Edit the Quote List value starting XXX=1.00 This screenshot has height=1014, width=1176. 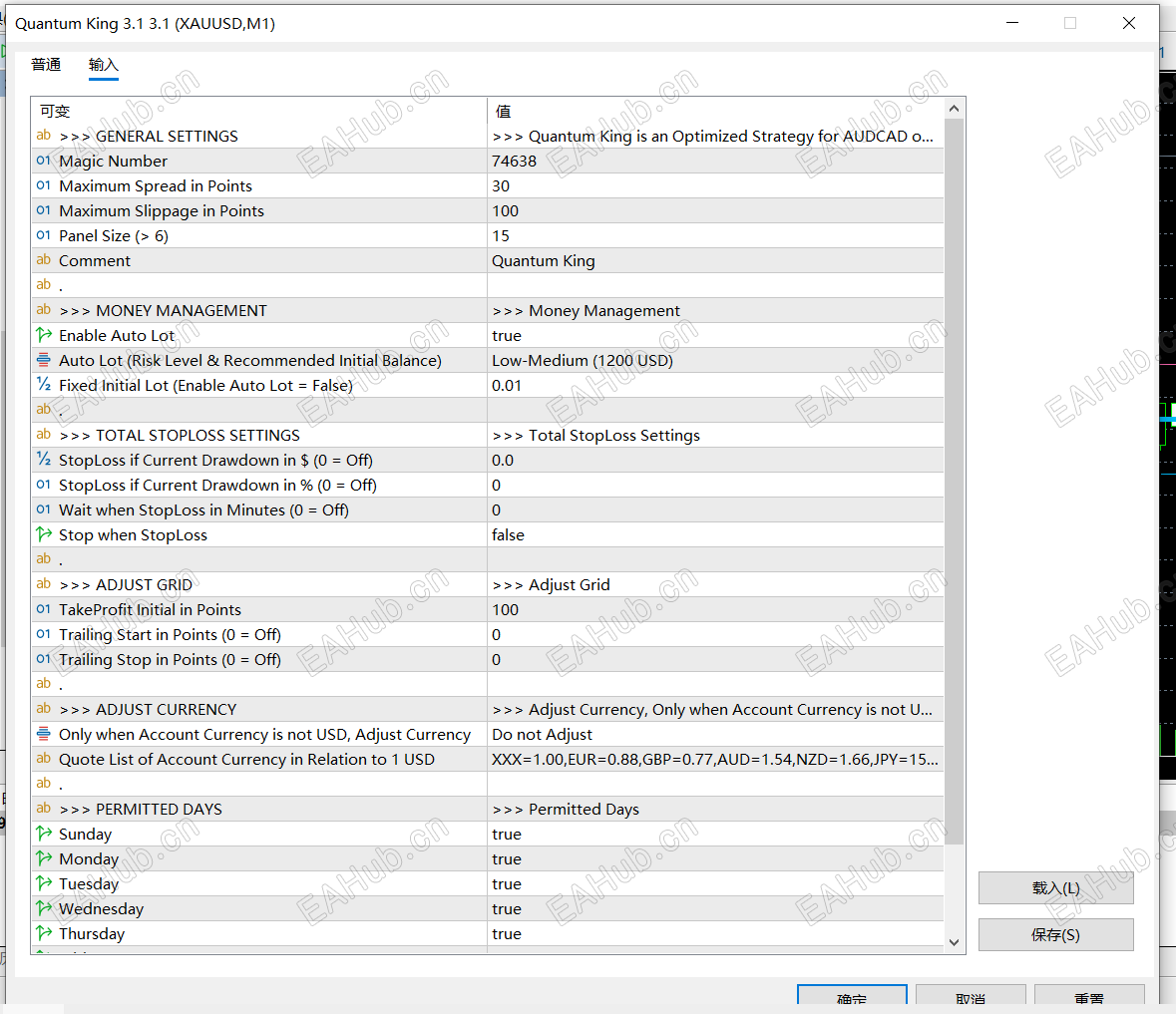point(715,759)
